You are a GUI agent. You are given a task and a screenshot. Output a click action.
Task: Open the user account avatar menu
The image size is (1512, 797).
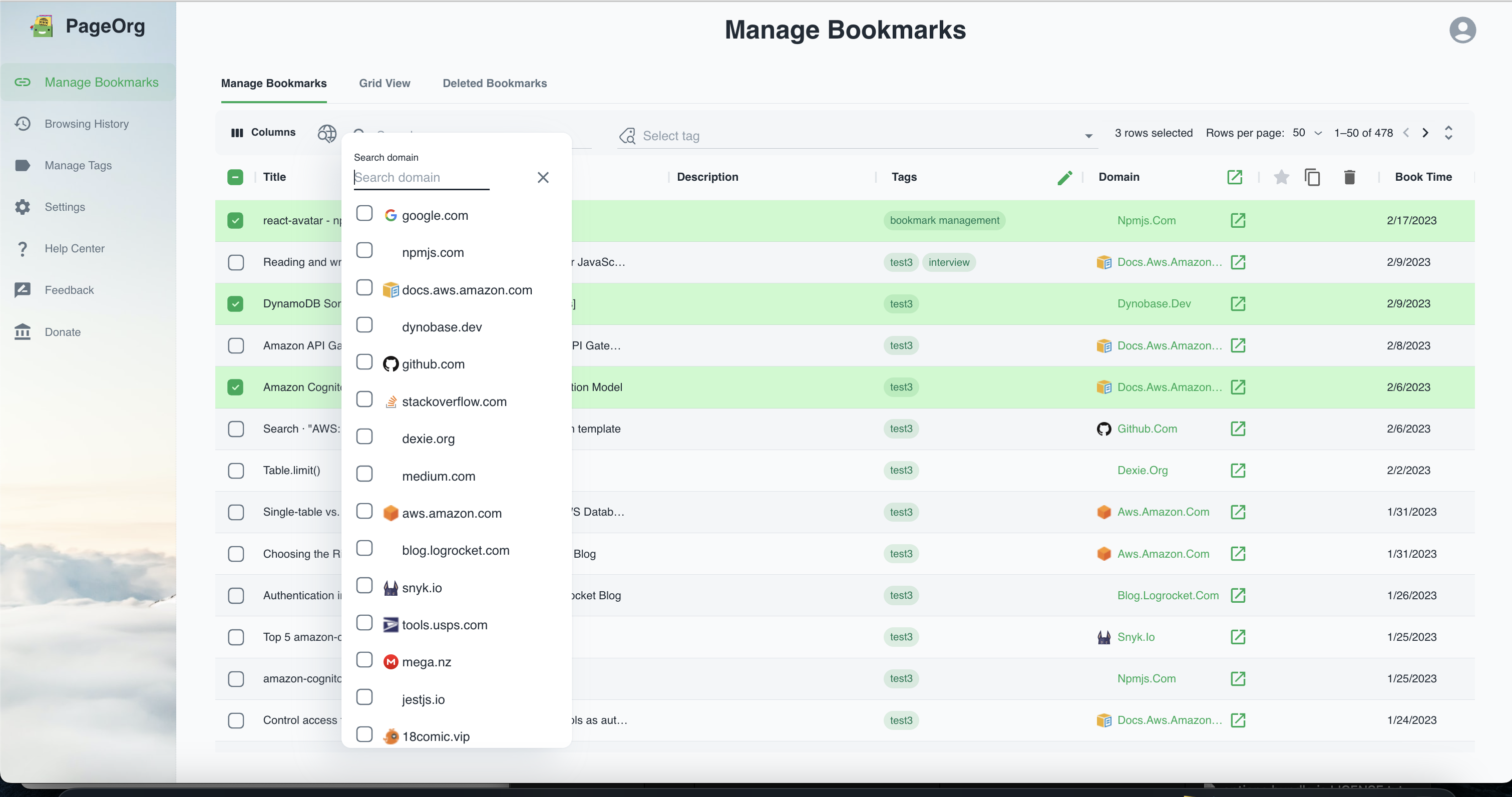coord(1462,30)
